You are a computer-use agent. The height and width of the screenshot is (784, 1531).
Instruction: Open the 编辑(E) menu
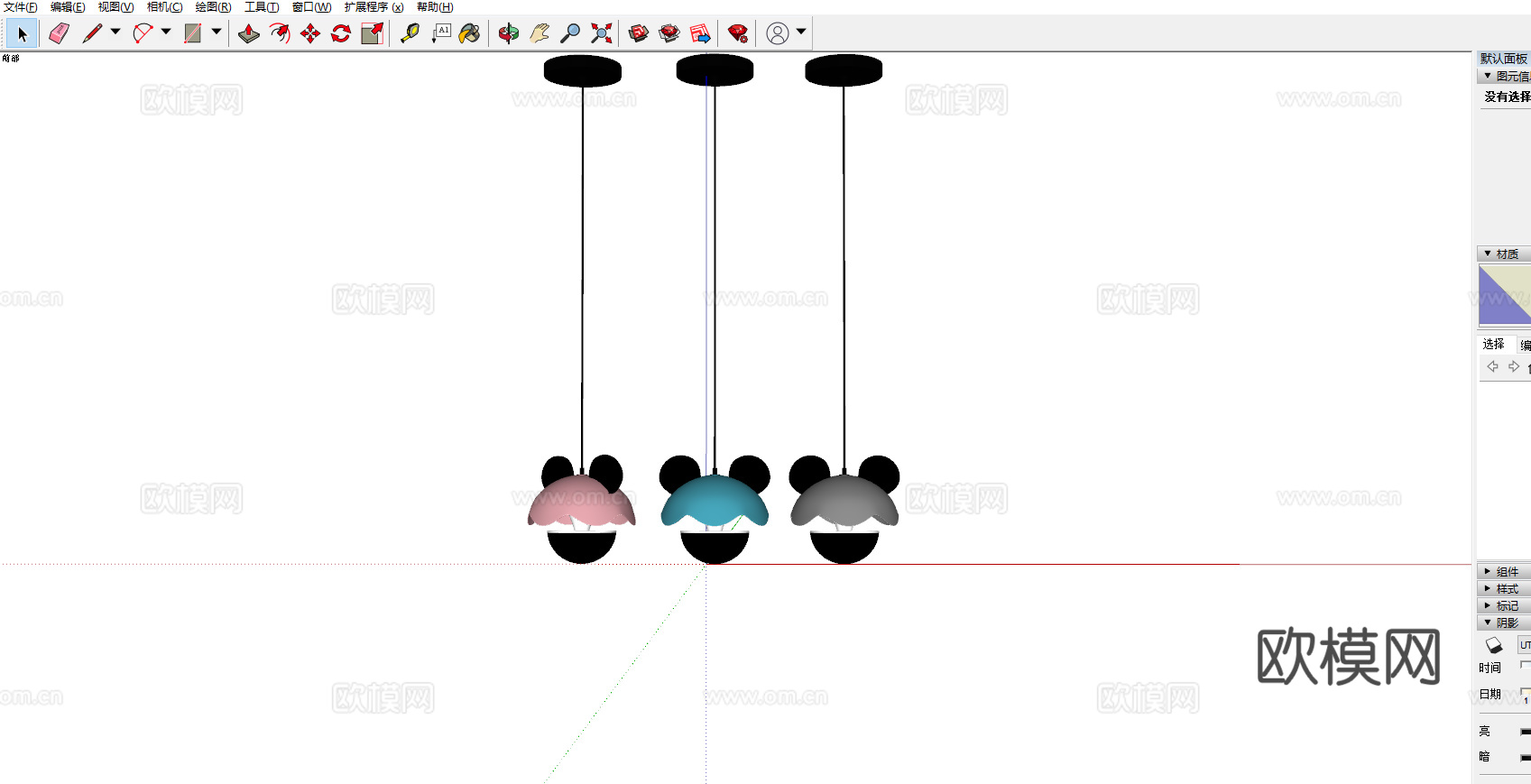tap(68, 7)
